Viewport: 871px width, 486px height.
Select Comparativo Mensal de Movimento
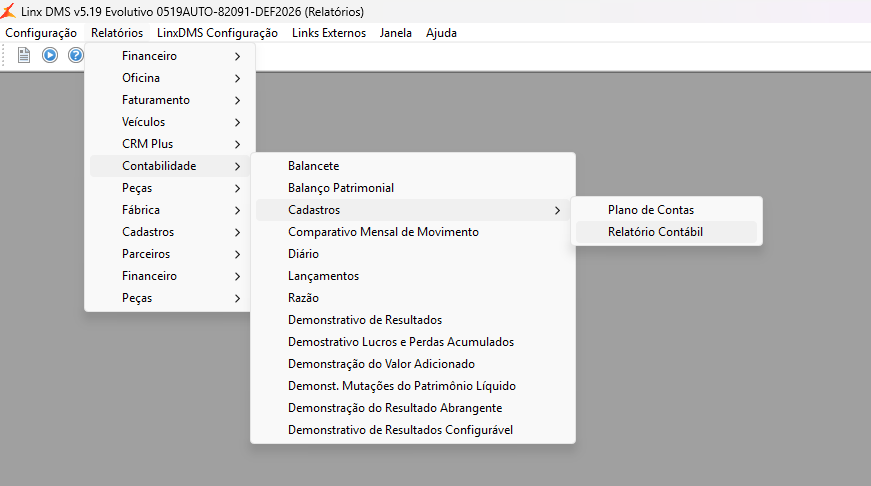(383, 232)
